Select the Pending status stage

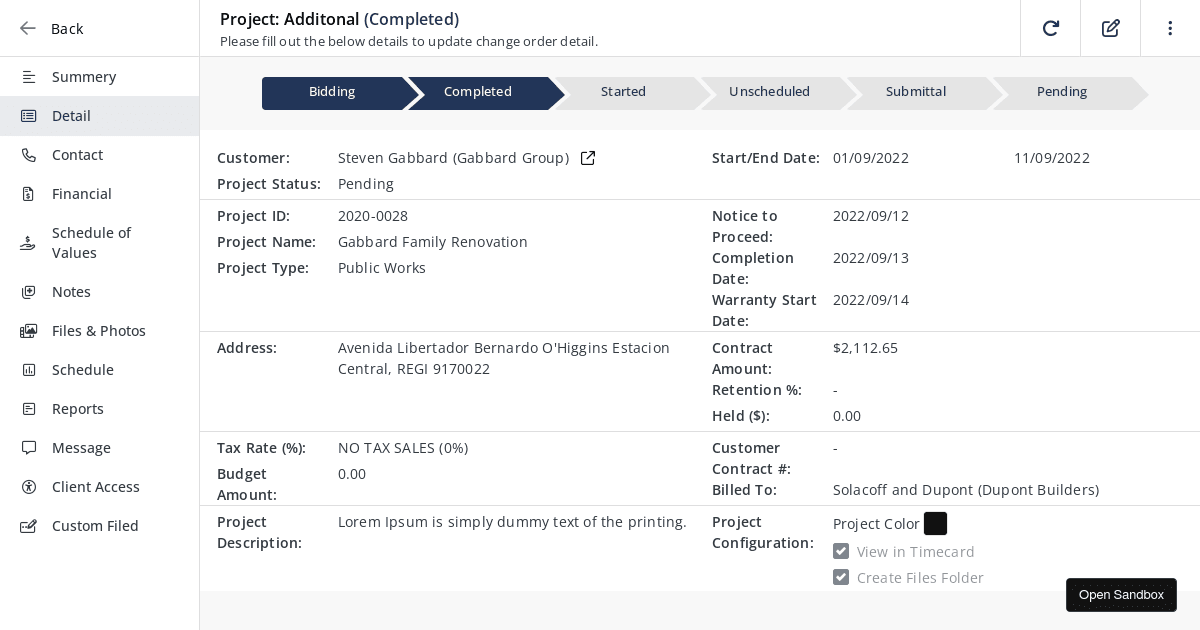click(x=1061, y=92)
